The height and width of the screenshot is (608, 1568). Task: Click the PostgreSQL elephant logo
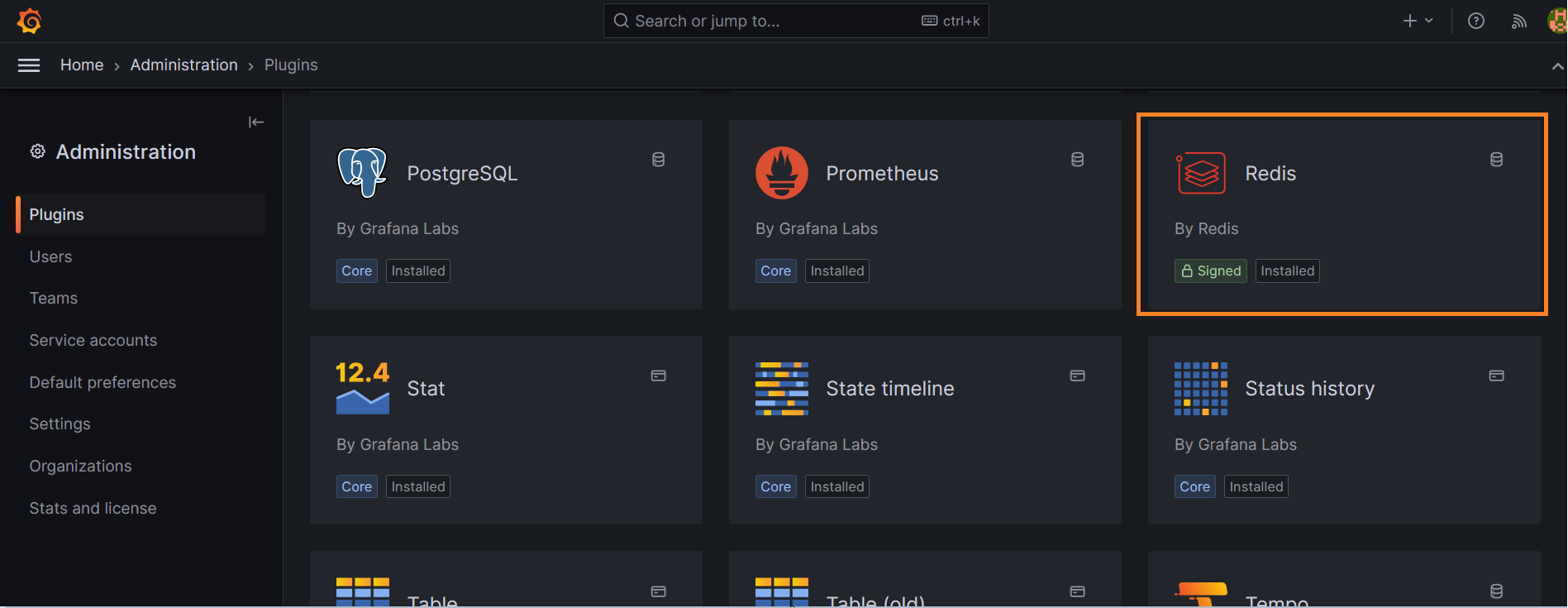click(362, 173)
